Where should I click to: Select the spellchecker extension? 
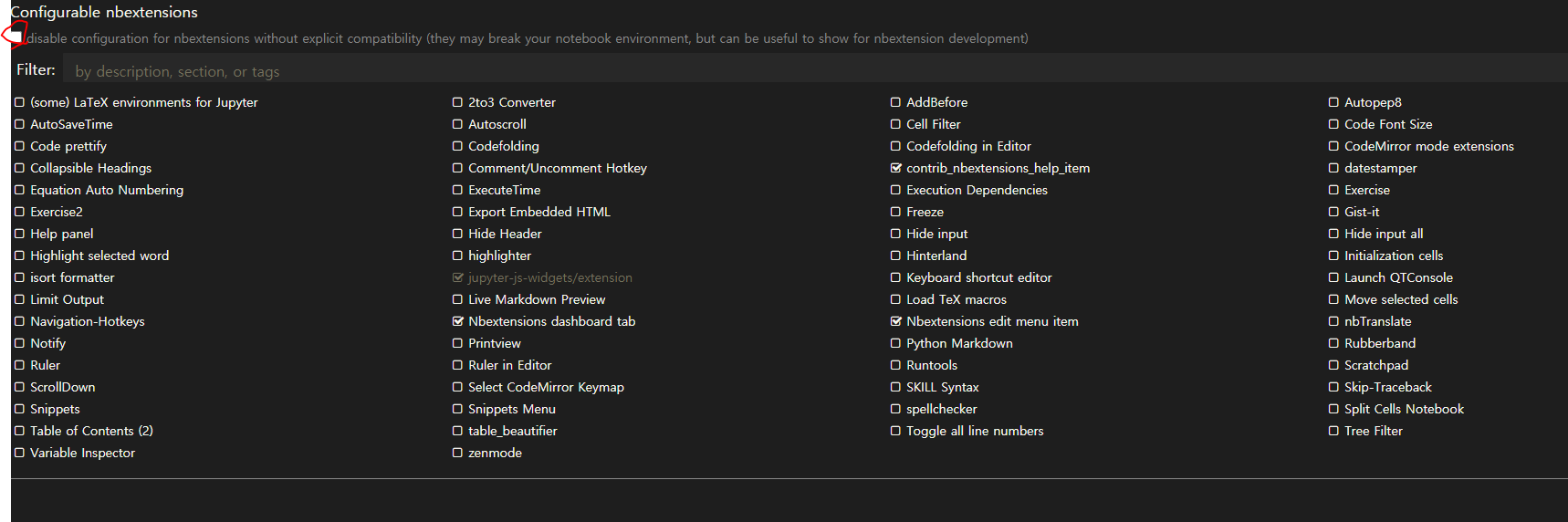point(942,409)
